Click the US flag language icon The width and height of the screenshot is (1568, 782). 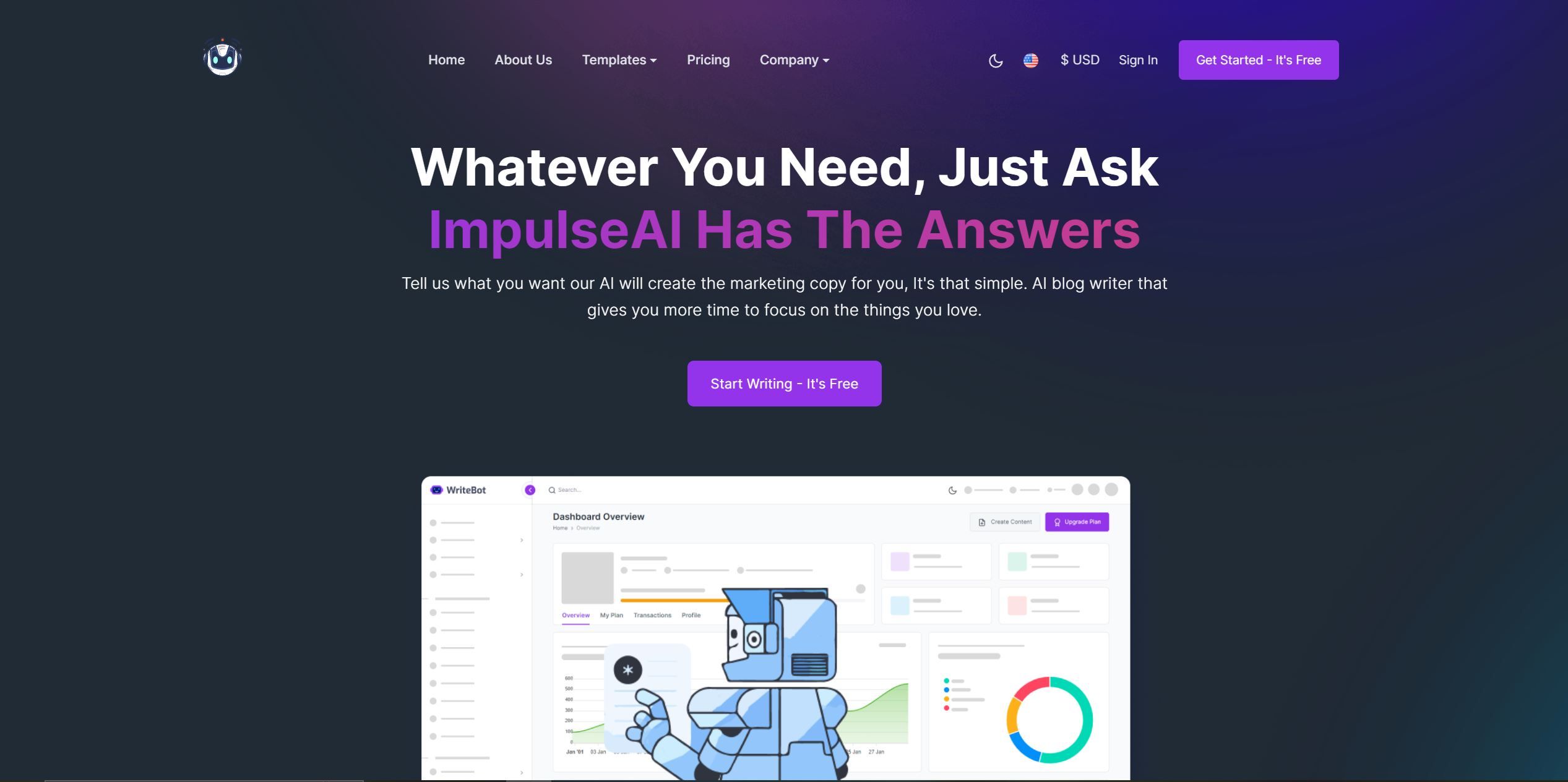(x=1031, y=60)
